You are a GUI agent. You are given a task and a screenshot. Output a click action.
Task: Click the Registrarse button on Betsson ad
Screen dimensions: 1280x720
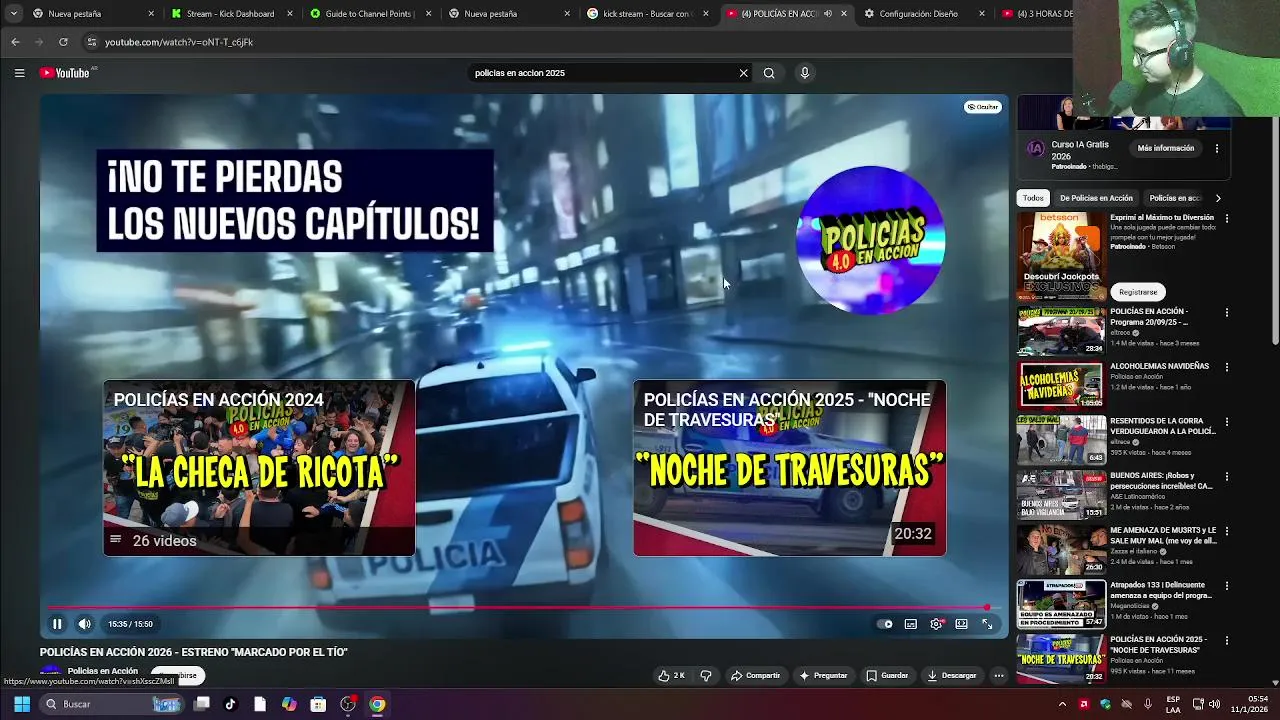[1138, 292]
